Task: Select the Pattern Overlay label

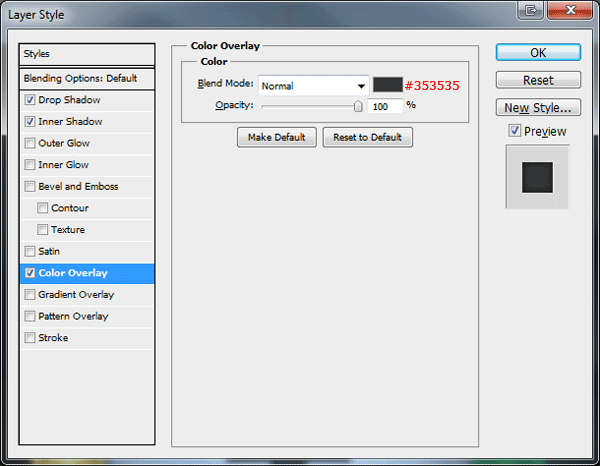Action: point(73,316)
